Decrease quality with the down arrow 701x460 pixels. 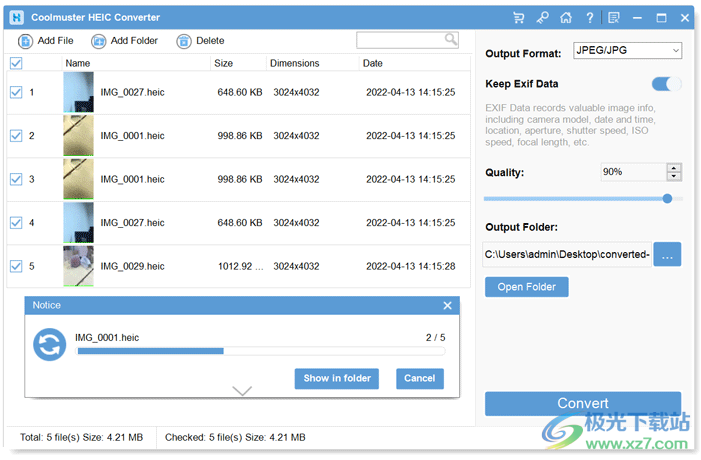coord(674,176)
